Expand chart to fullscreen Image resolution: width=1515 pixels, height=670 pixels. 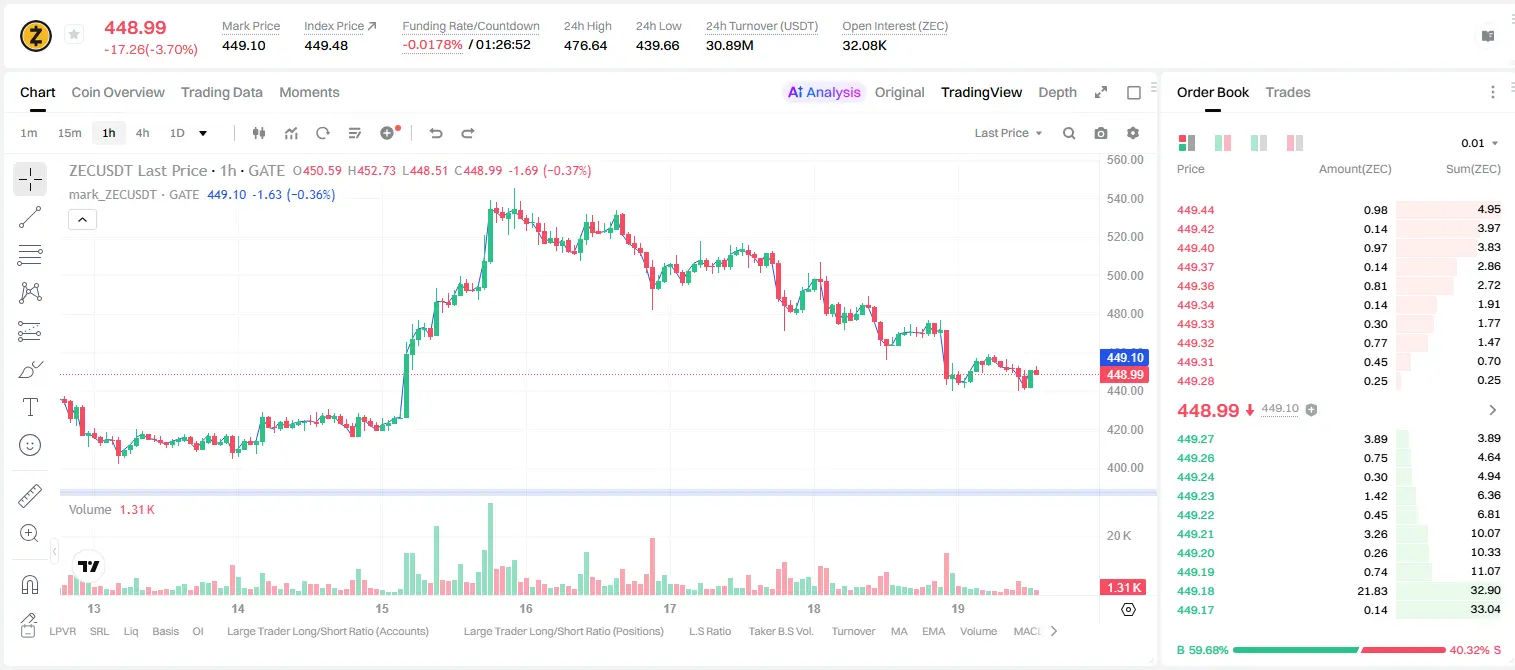point(1101,92)
